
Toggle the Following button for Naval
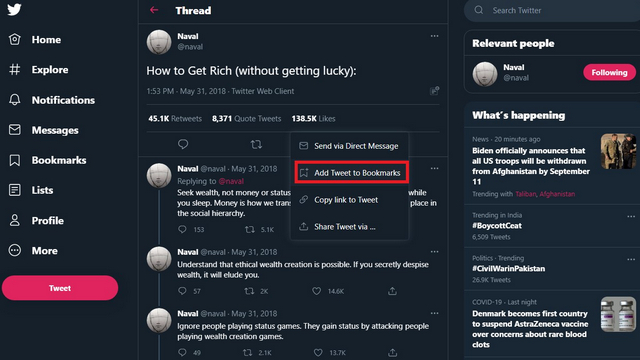point(609,72)
